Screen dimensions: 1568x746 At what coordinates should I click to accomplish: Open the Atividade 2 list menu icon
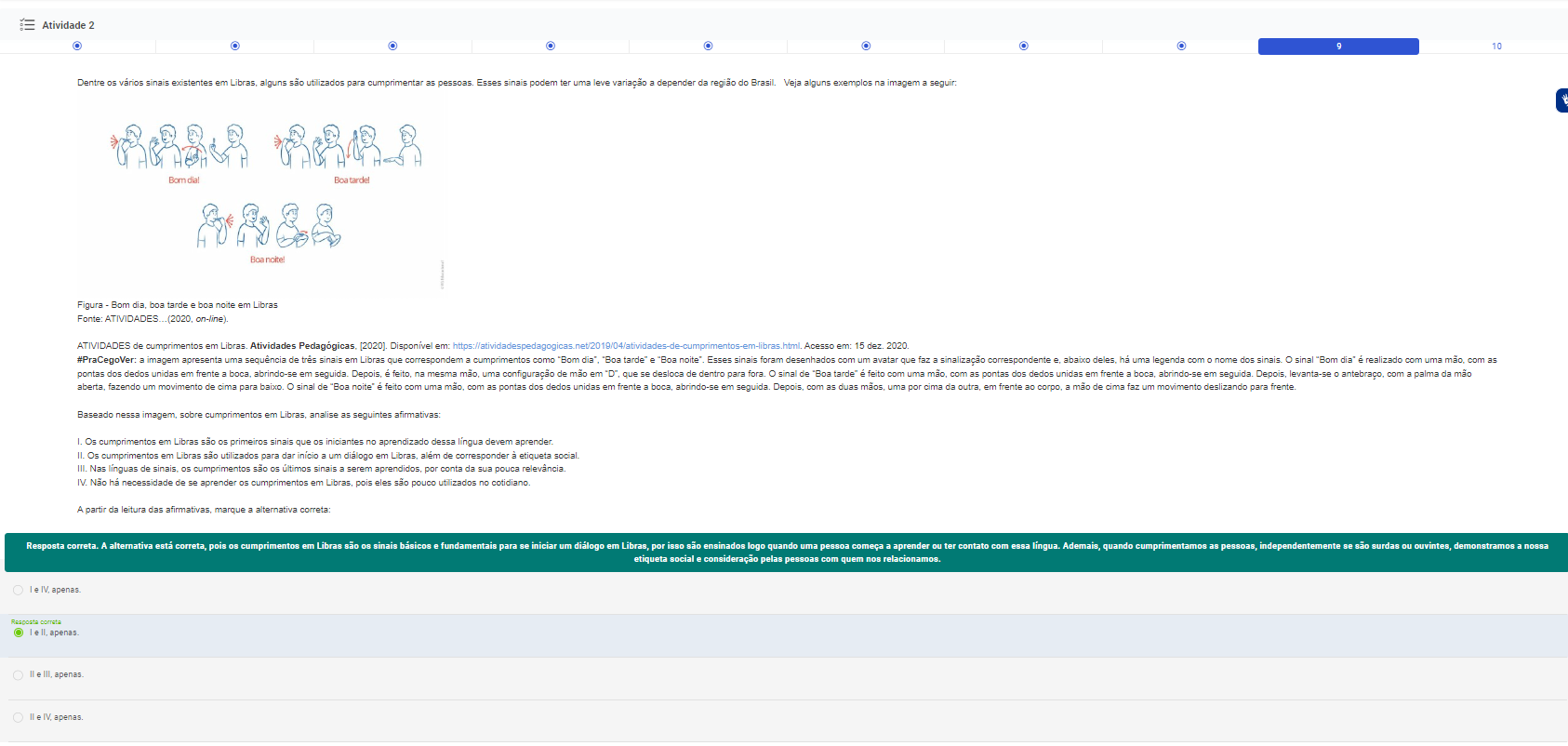pos(27,25)
